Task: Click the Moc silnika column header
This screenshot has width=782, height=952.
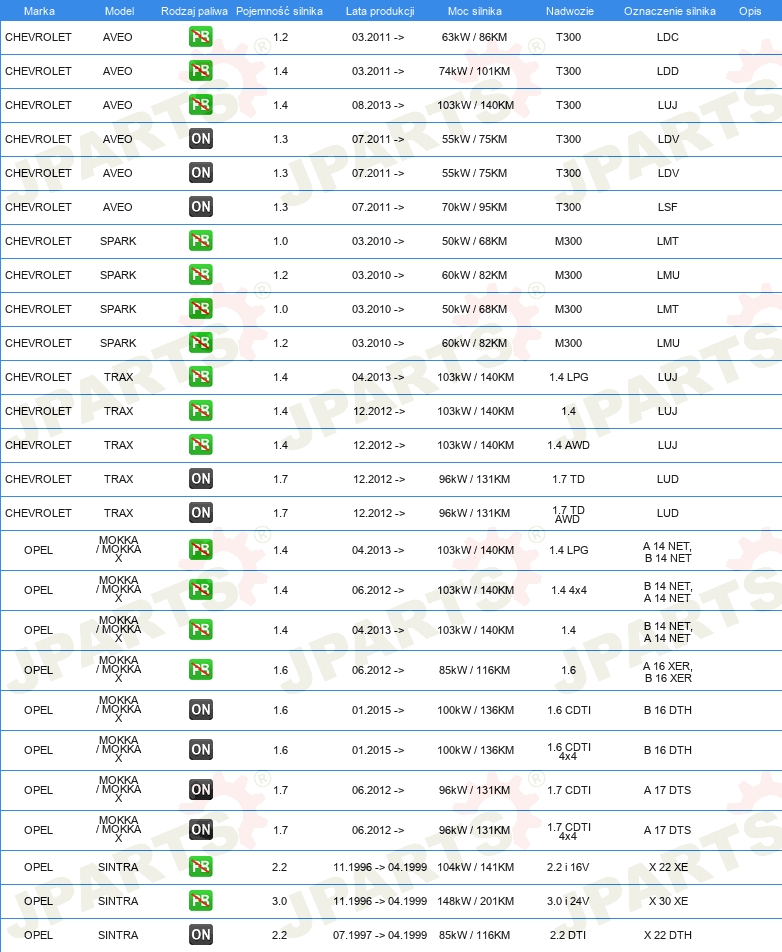Action: (x=475, y=11)
